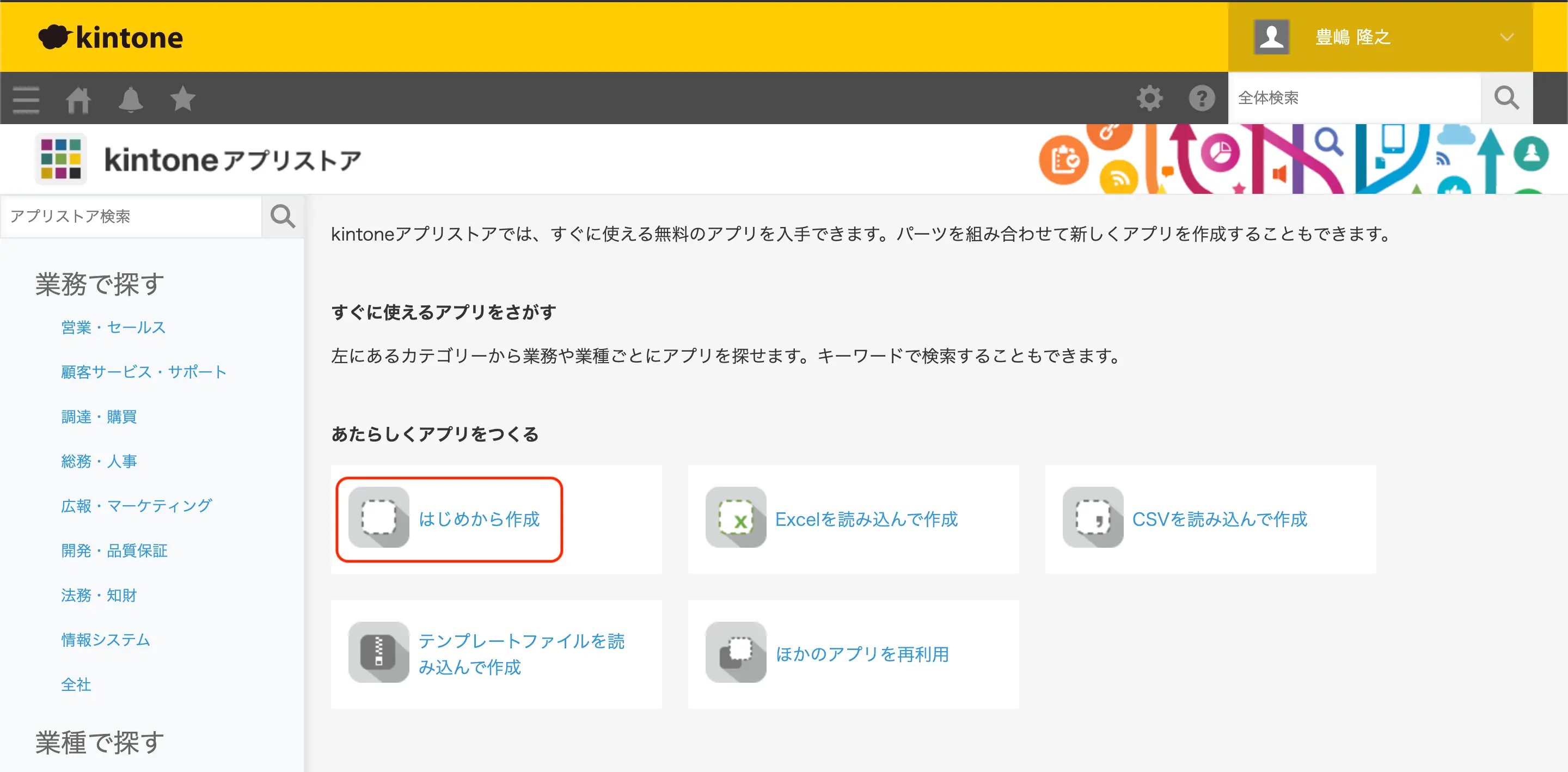Open the hamburger navigation menu
This screenshot has height=772, width=1568.
26,99
